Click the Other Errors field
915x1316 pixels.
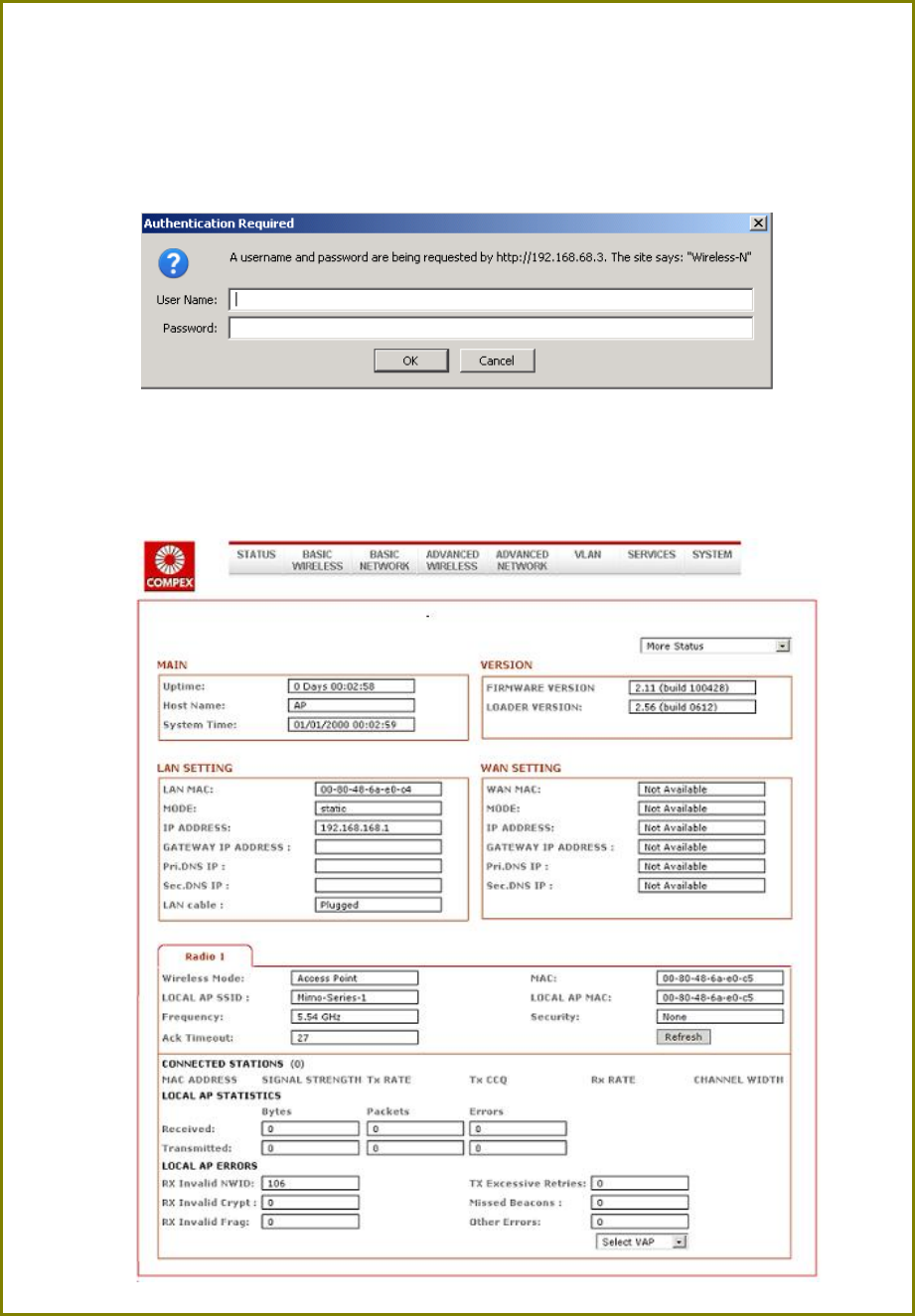point(640,1223)
